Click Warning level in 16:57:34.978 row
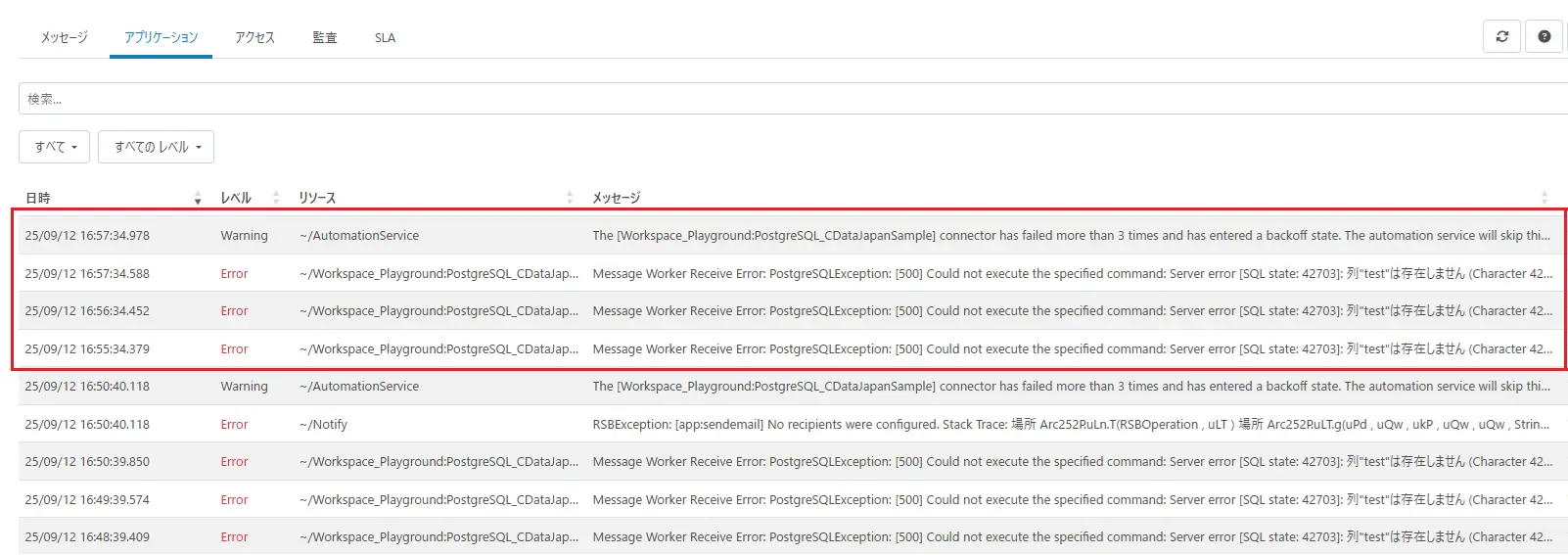Viewport: 1568px width, 555px height. 244,236
